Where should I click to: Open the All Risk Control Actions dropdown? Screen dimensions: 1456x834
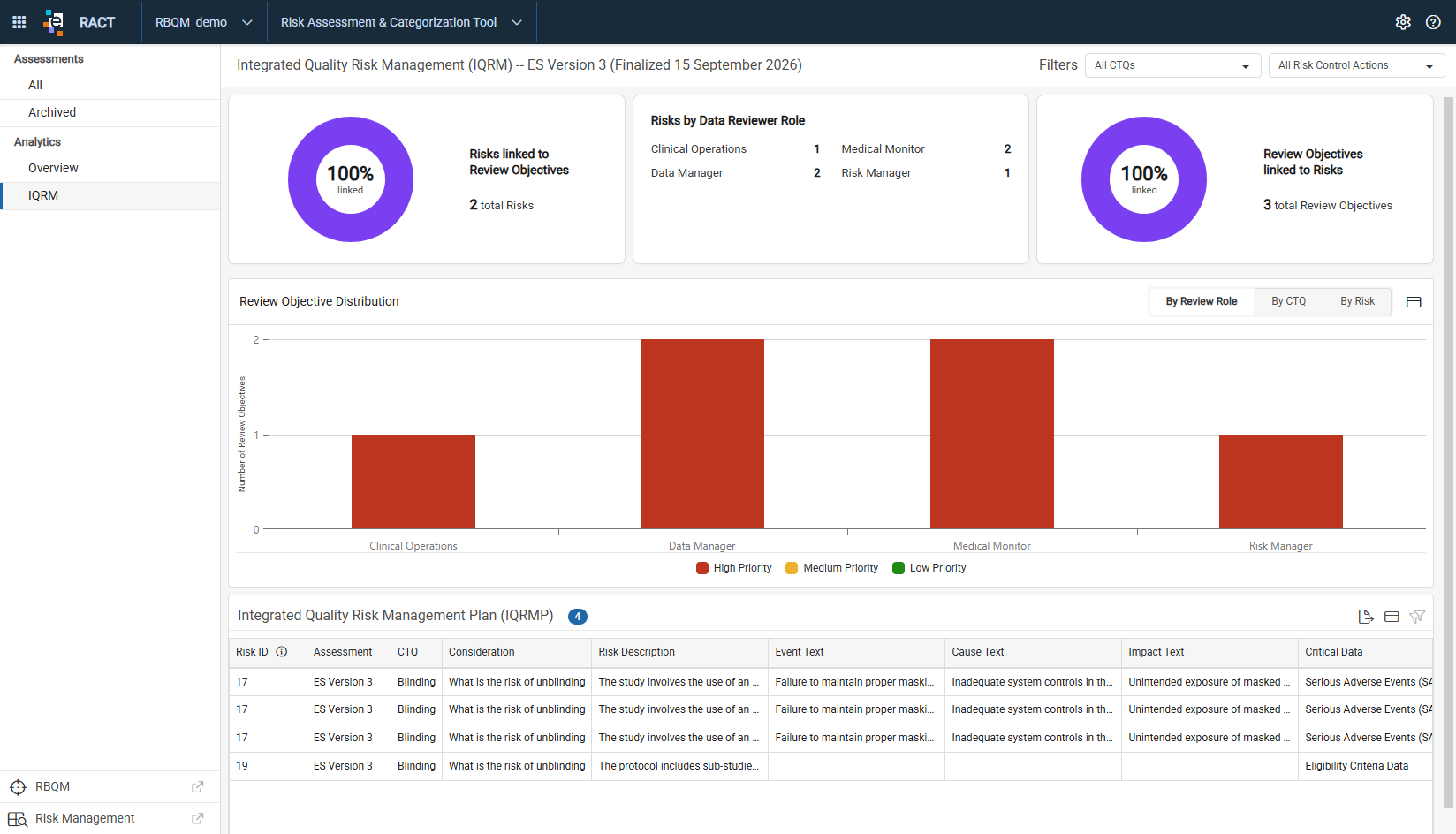(1356, 65)
